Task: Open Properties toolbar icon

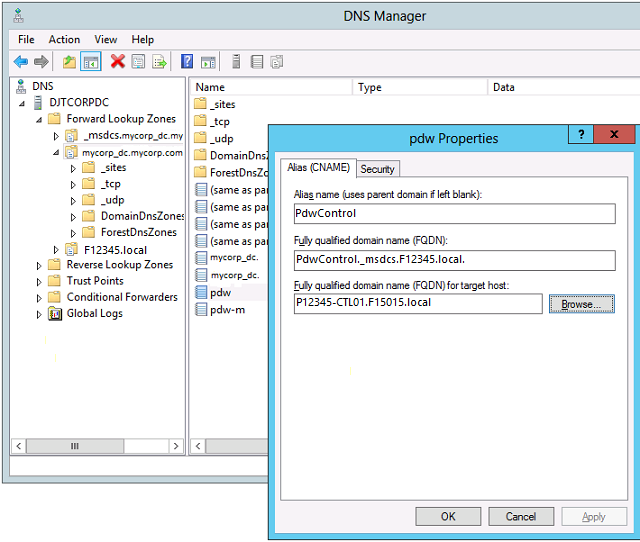Action: coord(138,62)
